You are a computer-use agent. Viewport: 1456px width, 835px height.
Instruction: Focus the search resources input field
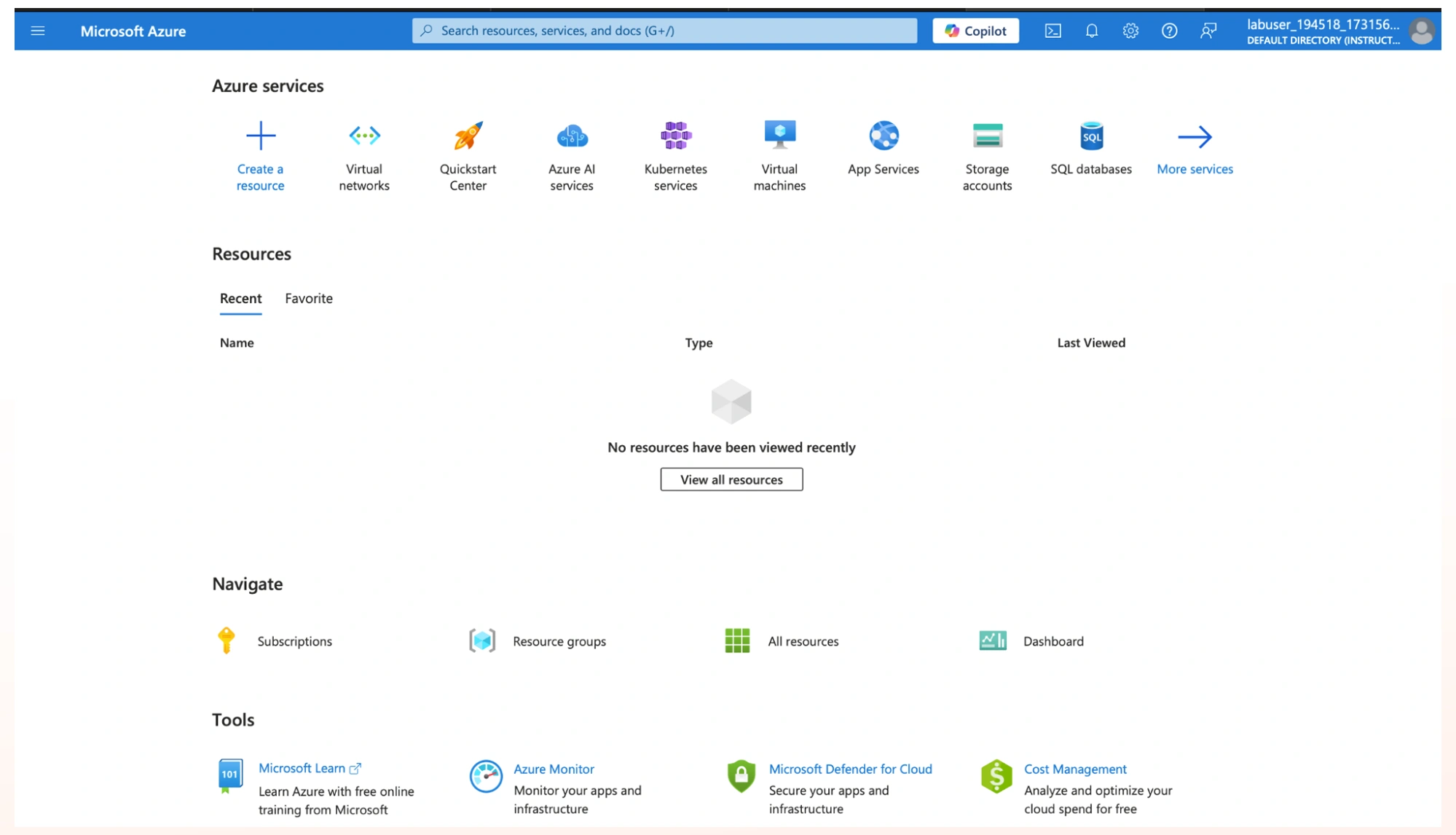click(664, 31)
